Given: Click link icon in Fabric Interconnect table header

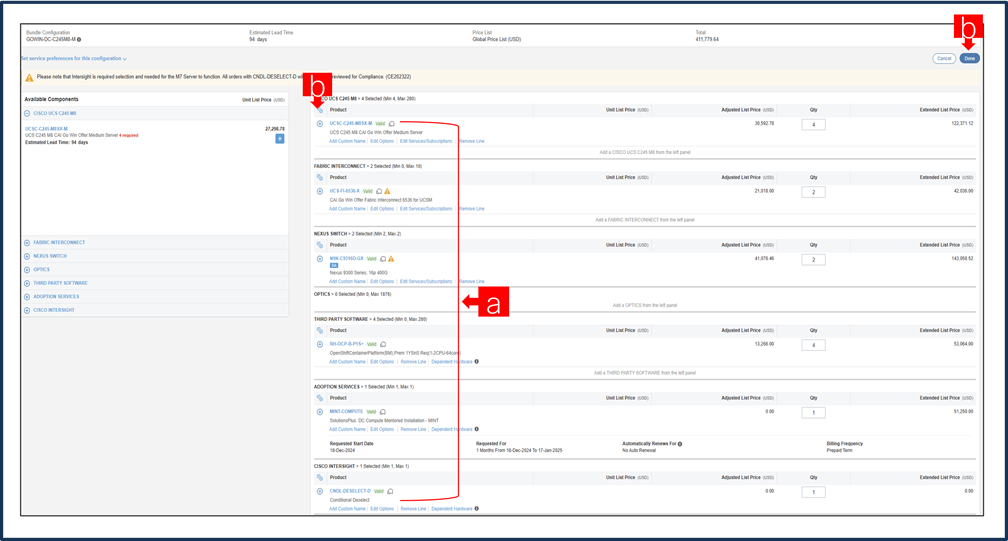Looking at the screenshot, I should (320, 177).
